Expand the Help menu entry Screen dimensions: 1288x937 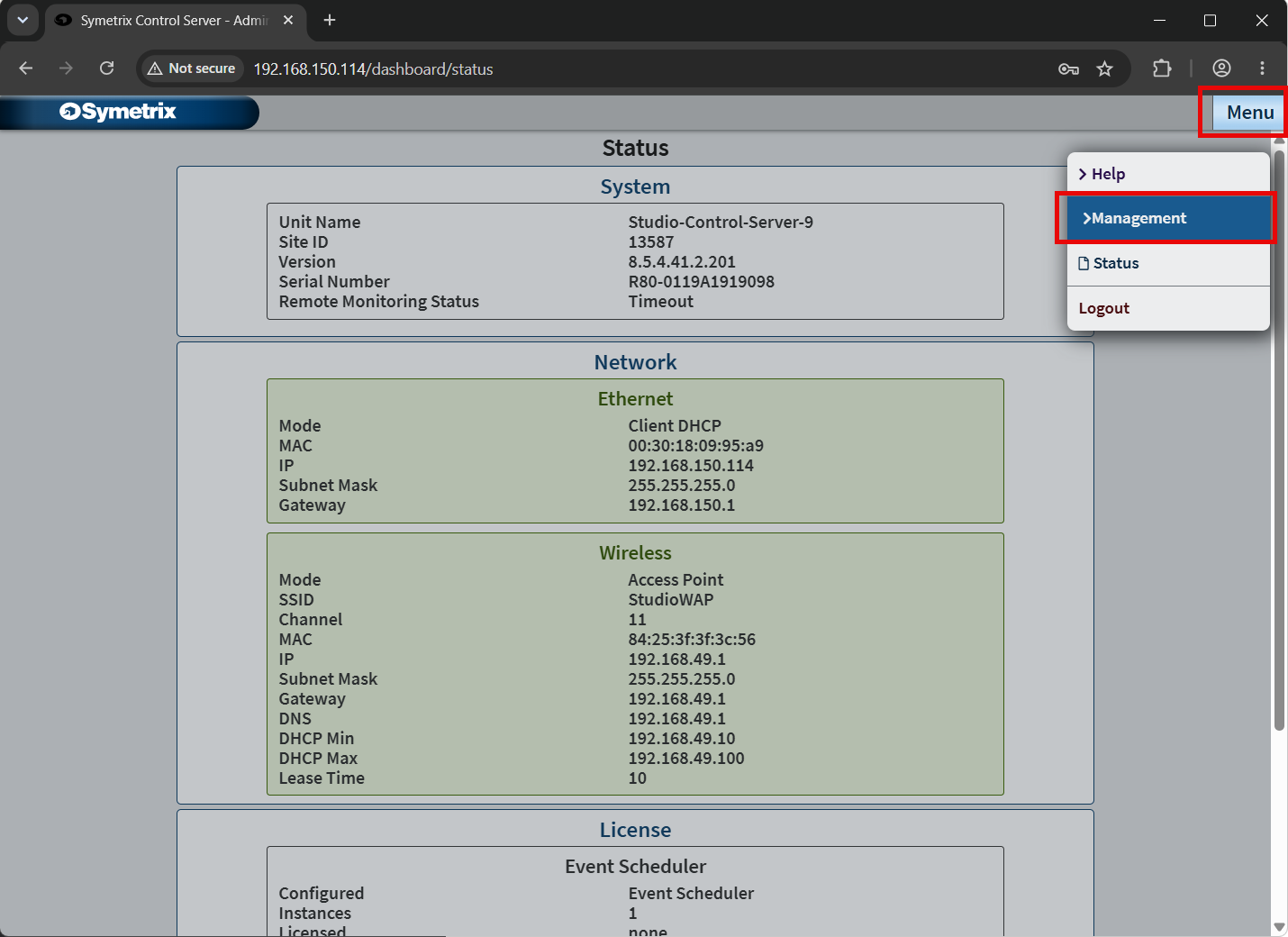[1168, 174]
